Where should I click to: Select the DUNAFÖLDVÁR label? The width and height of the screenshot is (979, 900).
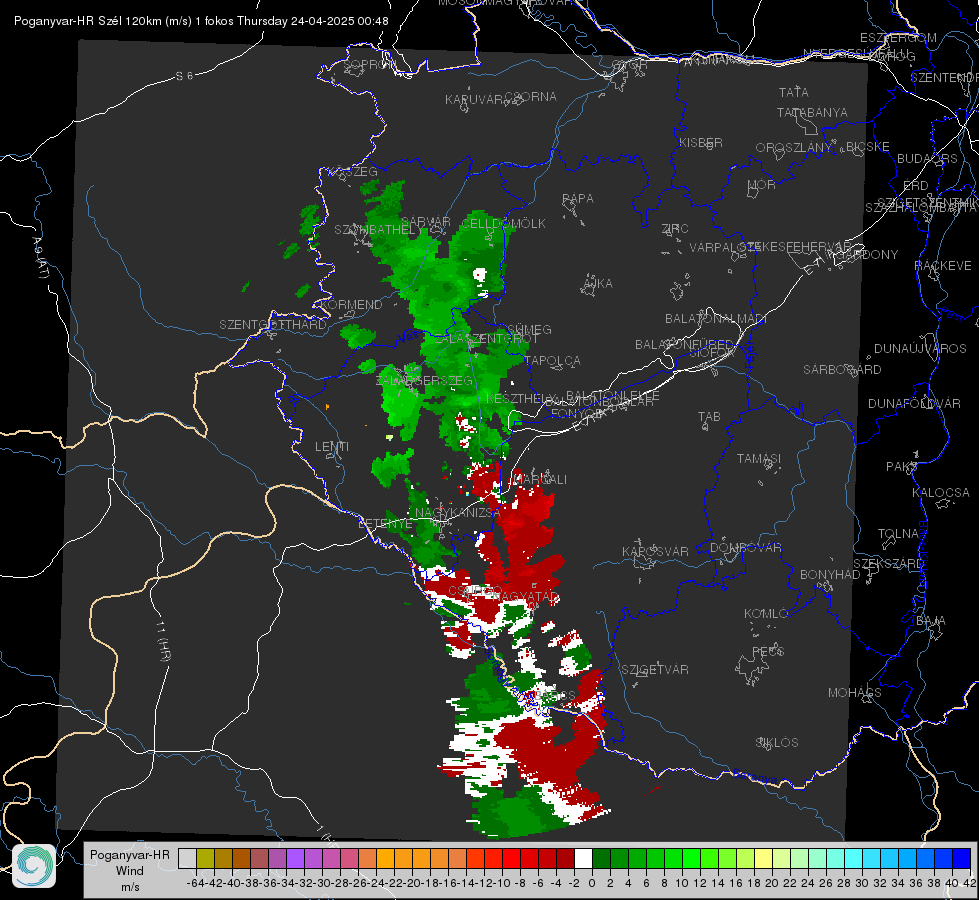coord(913,404)
